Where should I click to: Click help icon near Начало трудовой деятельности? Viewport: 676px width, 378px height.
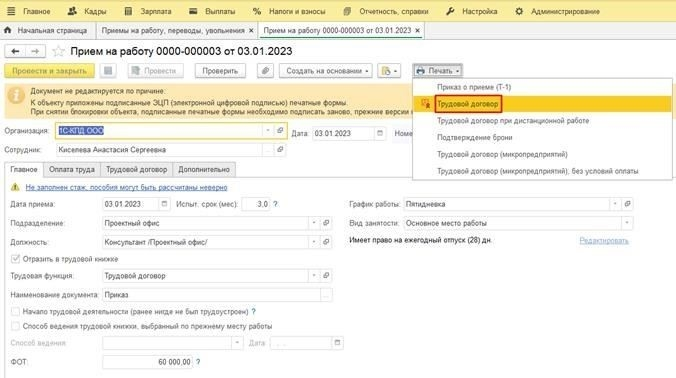pos(254,311)
